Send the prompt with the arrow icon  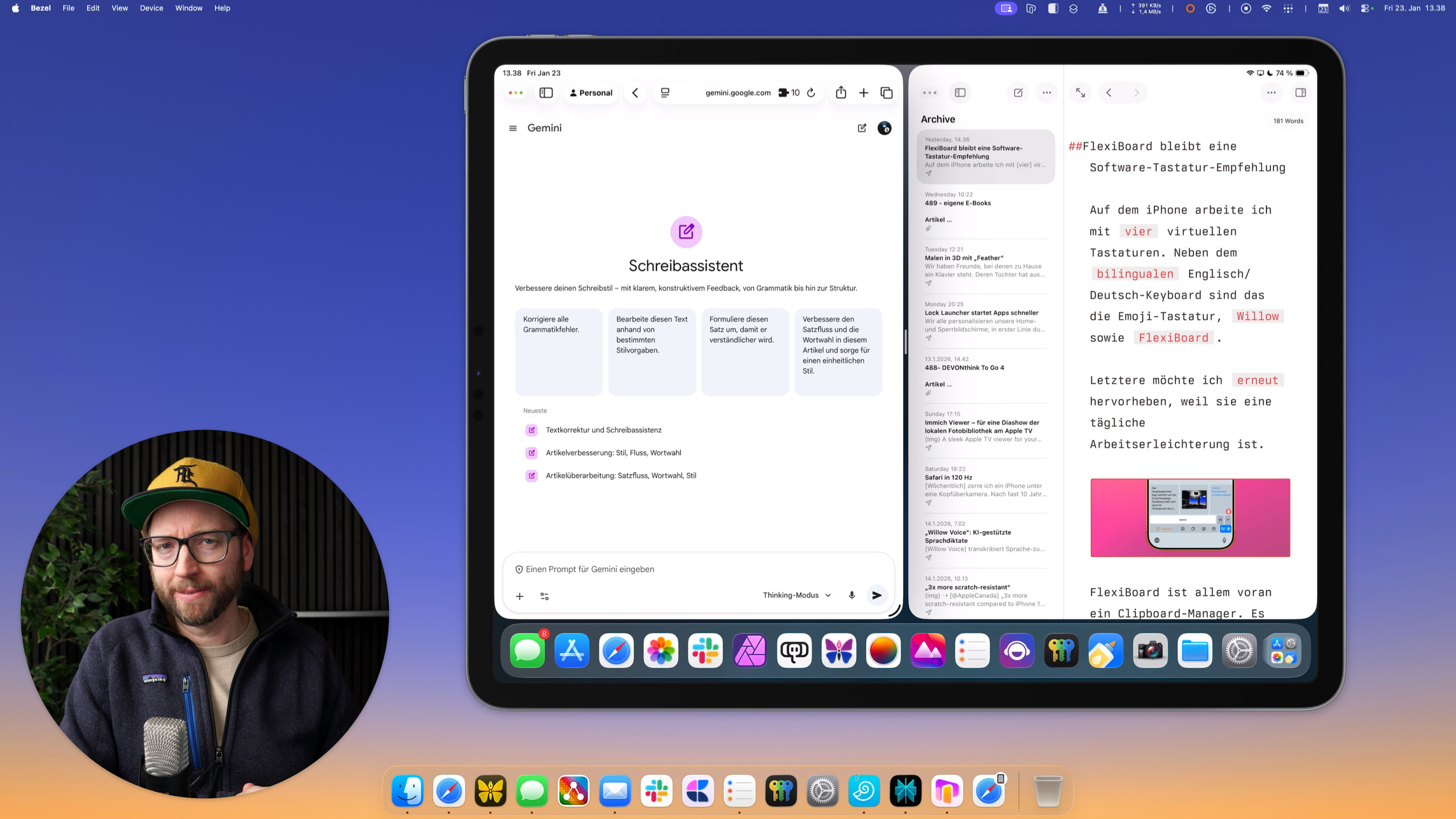coord(877,595)
